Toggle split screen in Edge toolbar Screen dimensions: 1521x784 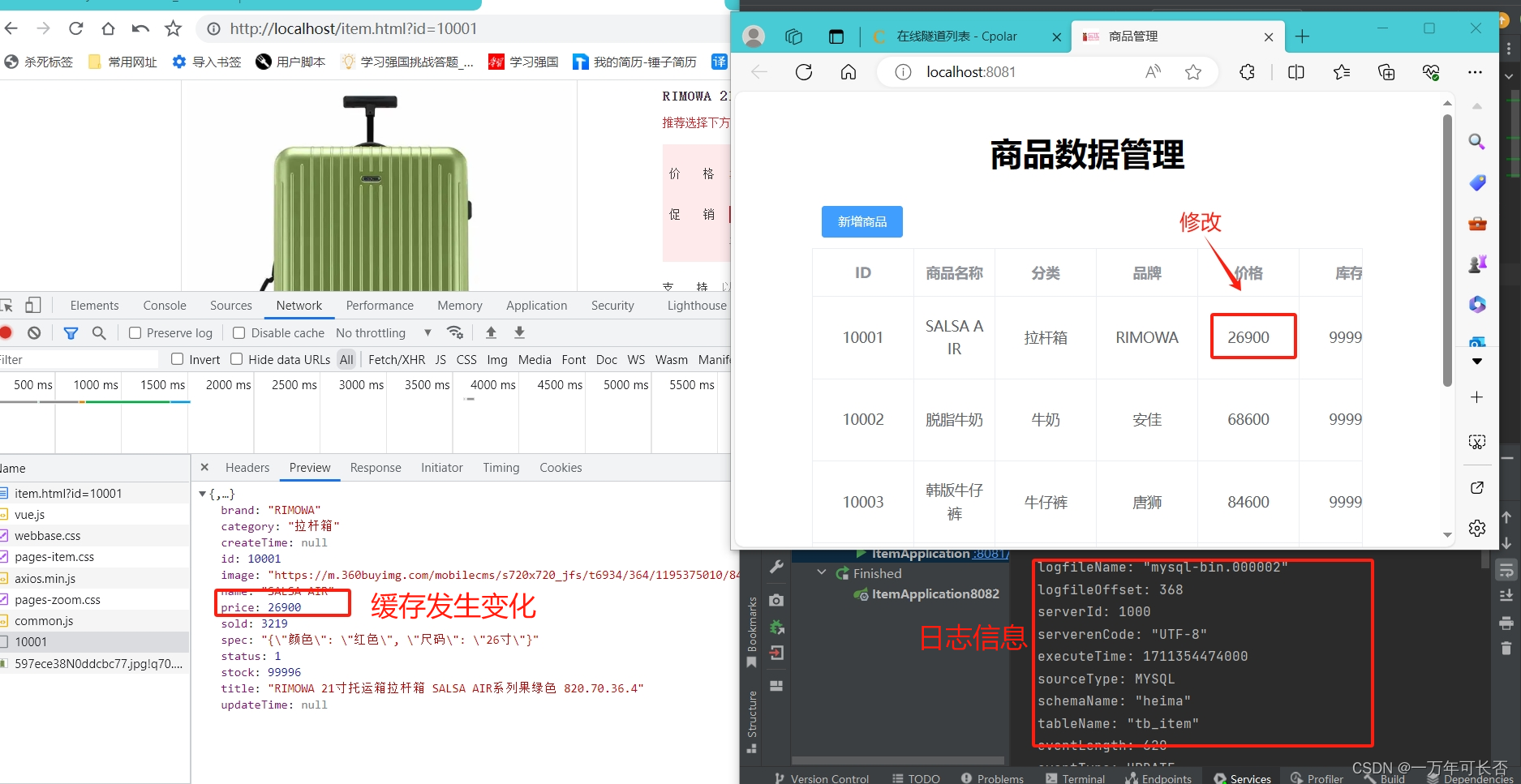(1296, 72)
